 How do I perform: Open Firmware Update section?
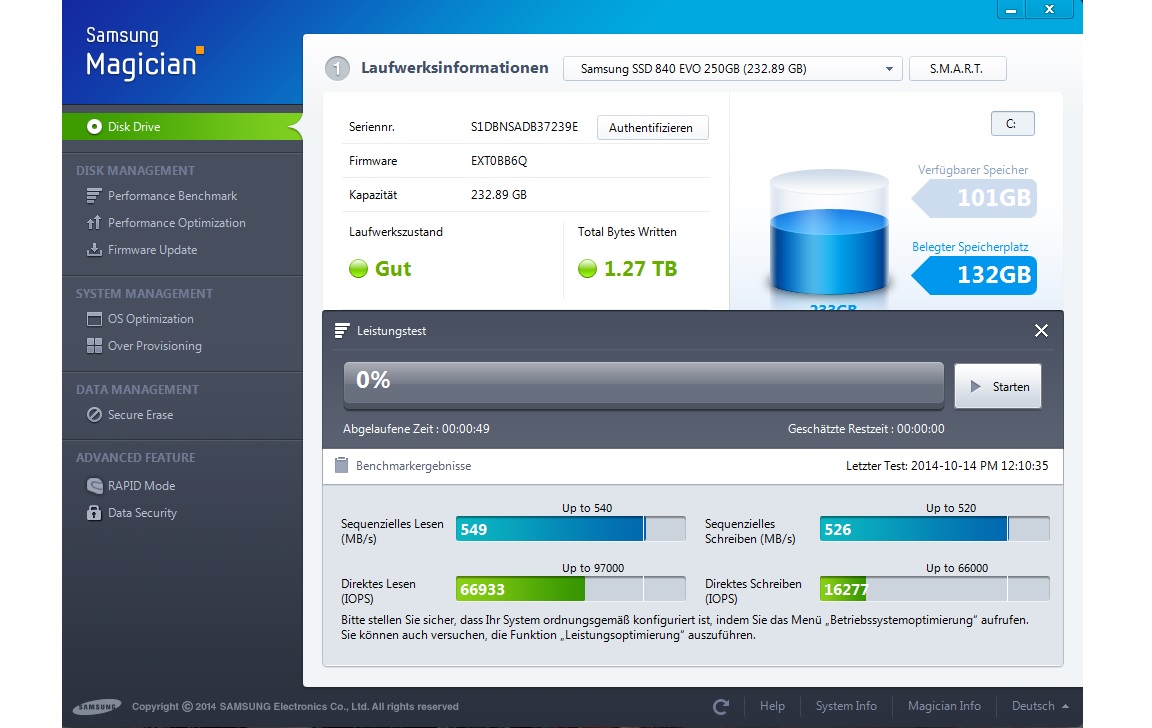point(152,250)
